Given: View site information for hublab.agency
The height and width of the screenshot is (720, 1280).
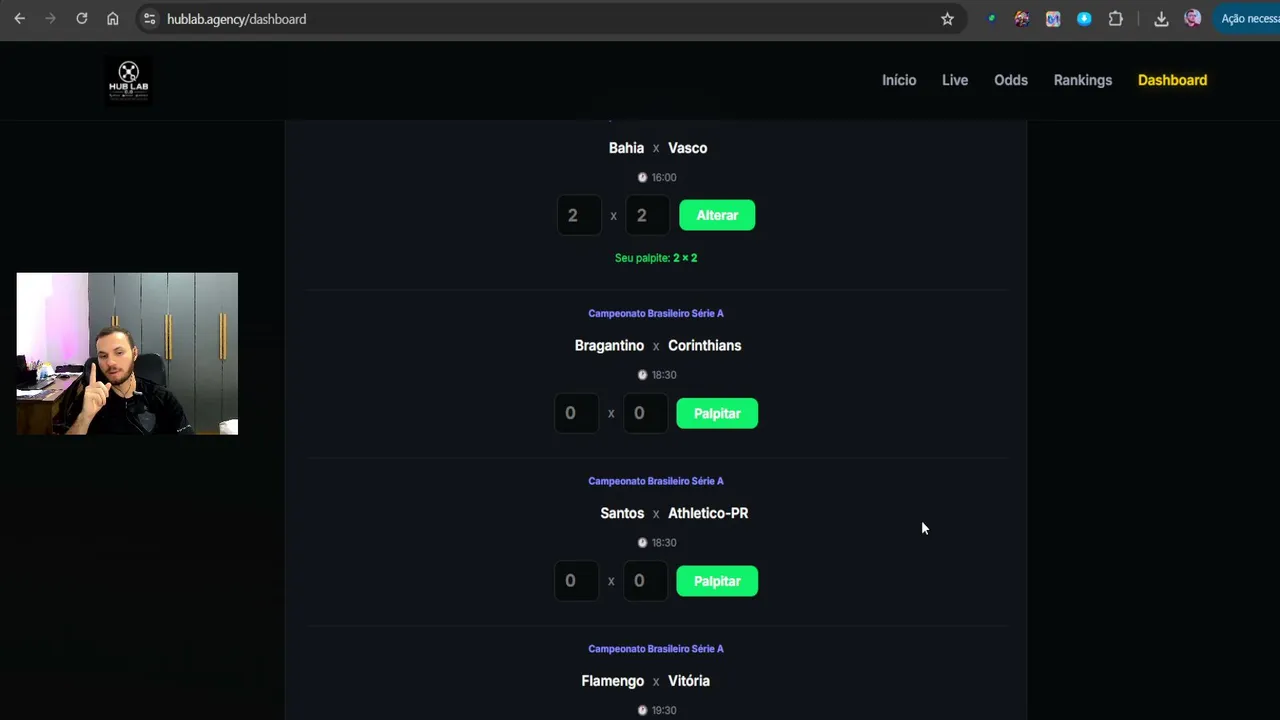Looking at the screenshot, I should (150, 19).
